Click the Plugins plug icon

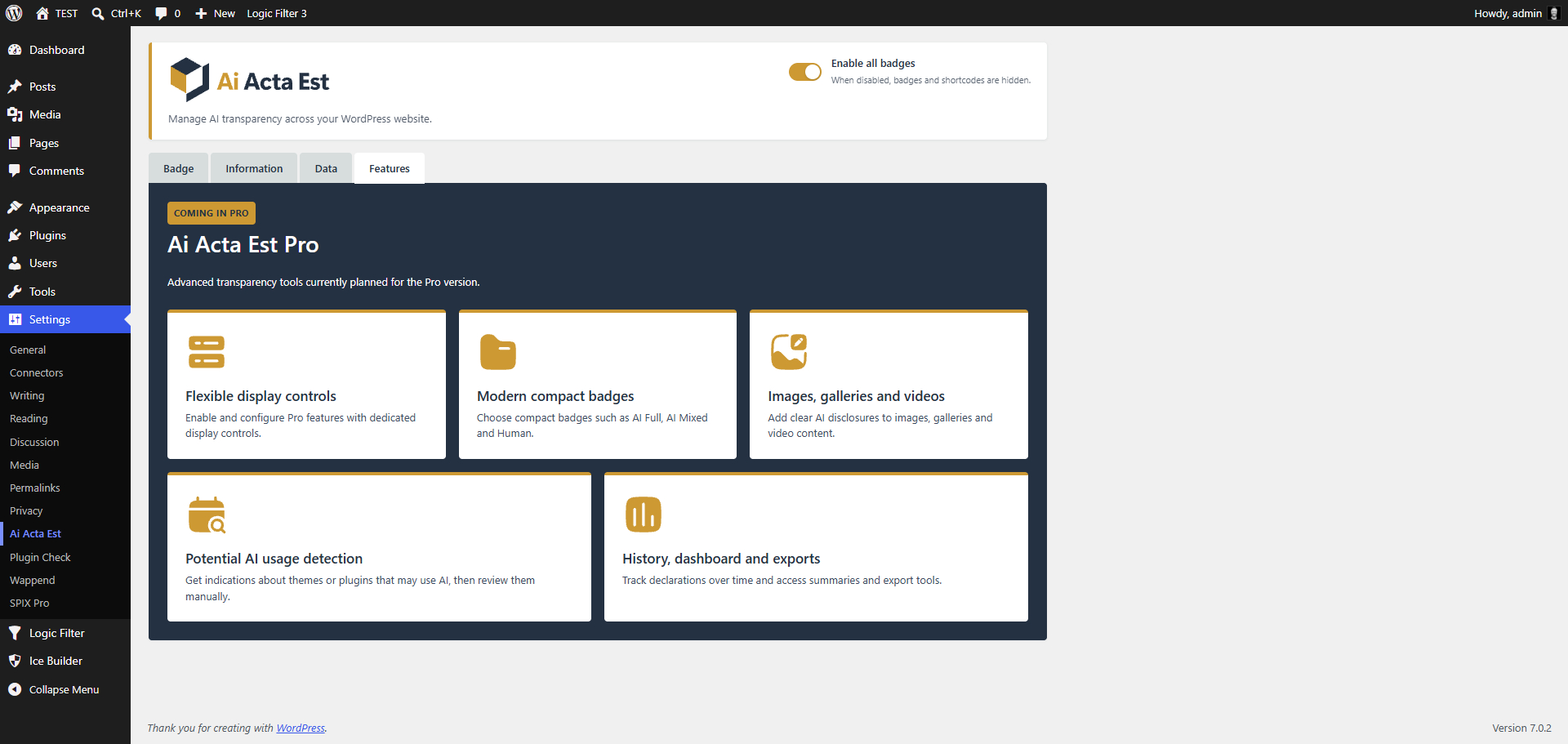(x=15, y=235)
